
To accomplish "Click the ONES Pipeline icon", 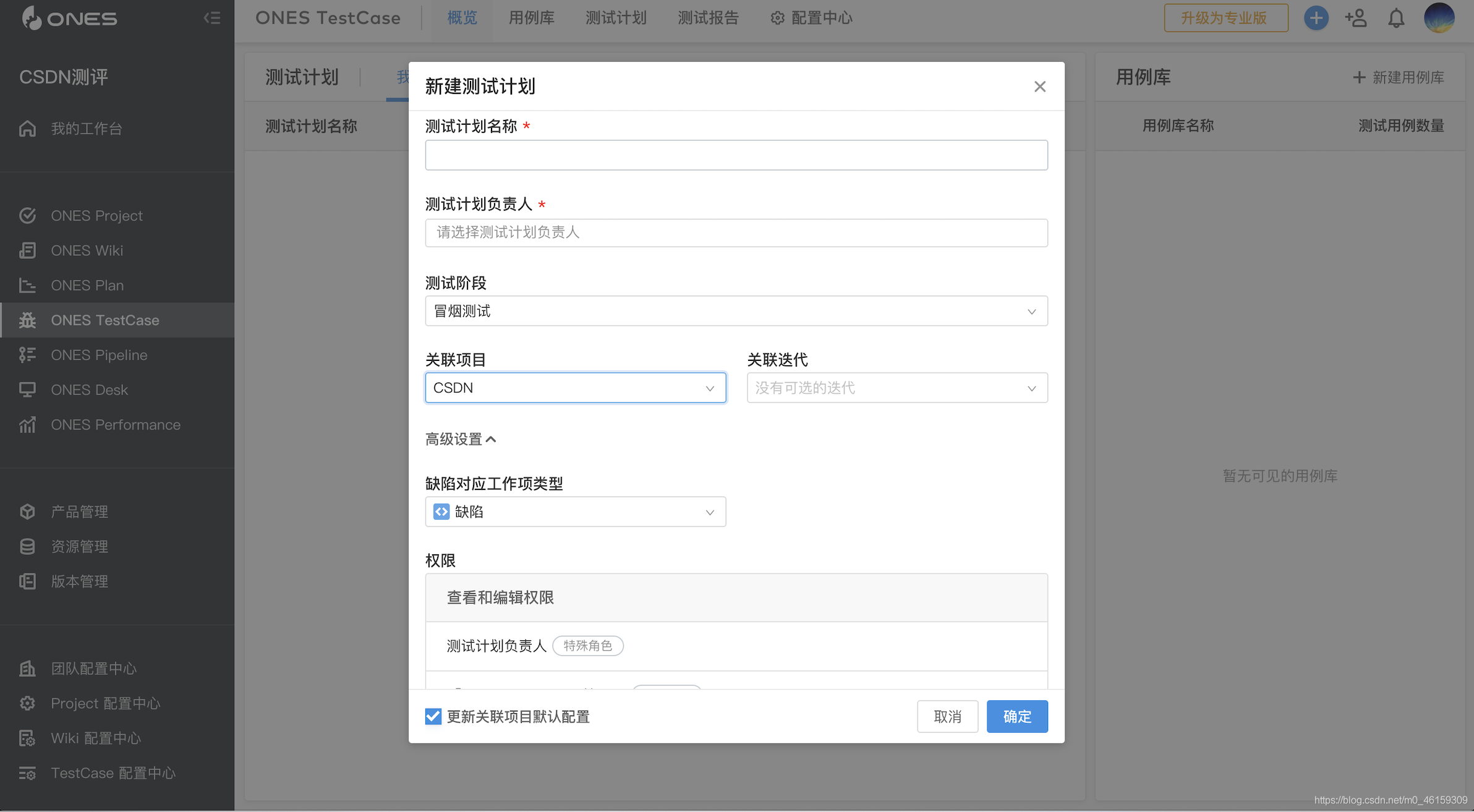I will (x=27, y=355).
